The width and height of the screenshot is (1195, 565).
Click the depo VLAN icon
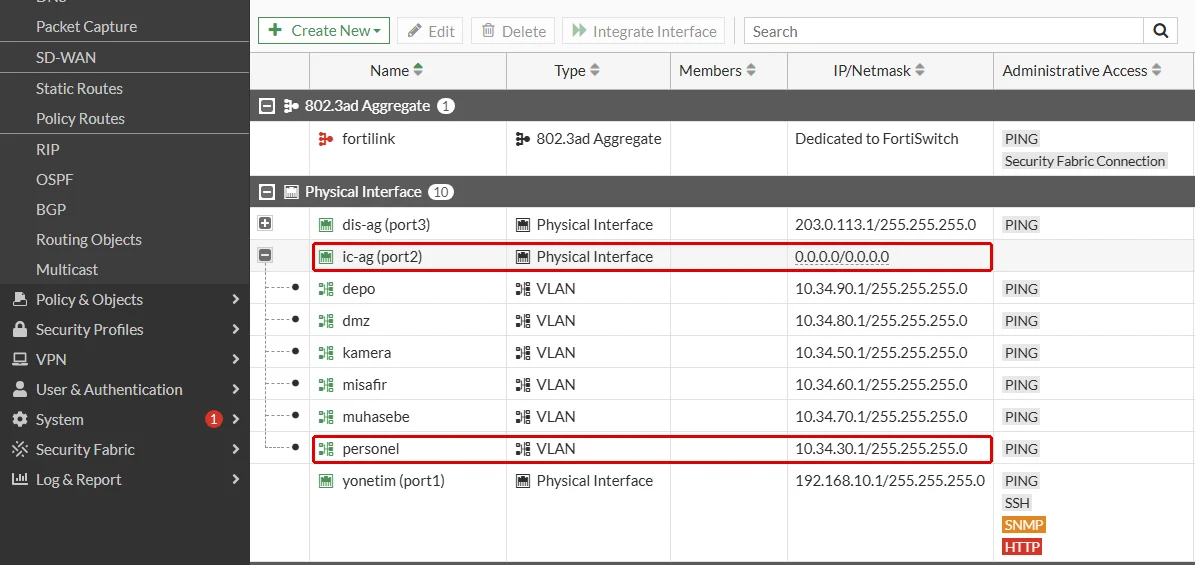tap(326, 289)
